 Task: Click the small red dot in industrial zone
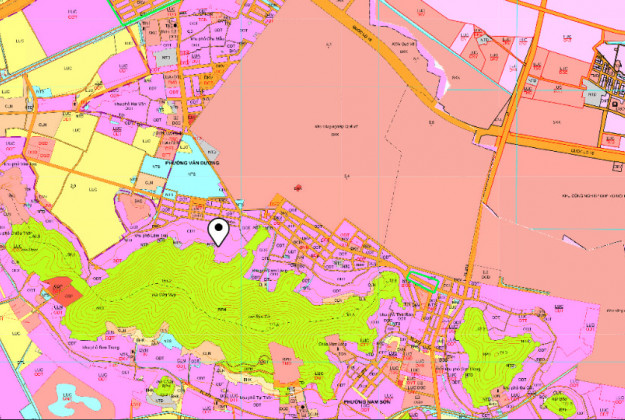pyautogui.click(x=297, y=185)
